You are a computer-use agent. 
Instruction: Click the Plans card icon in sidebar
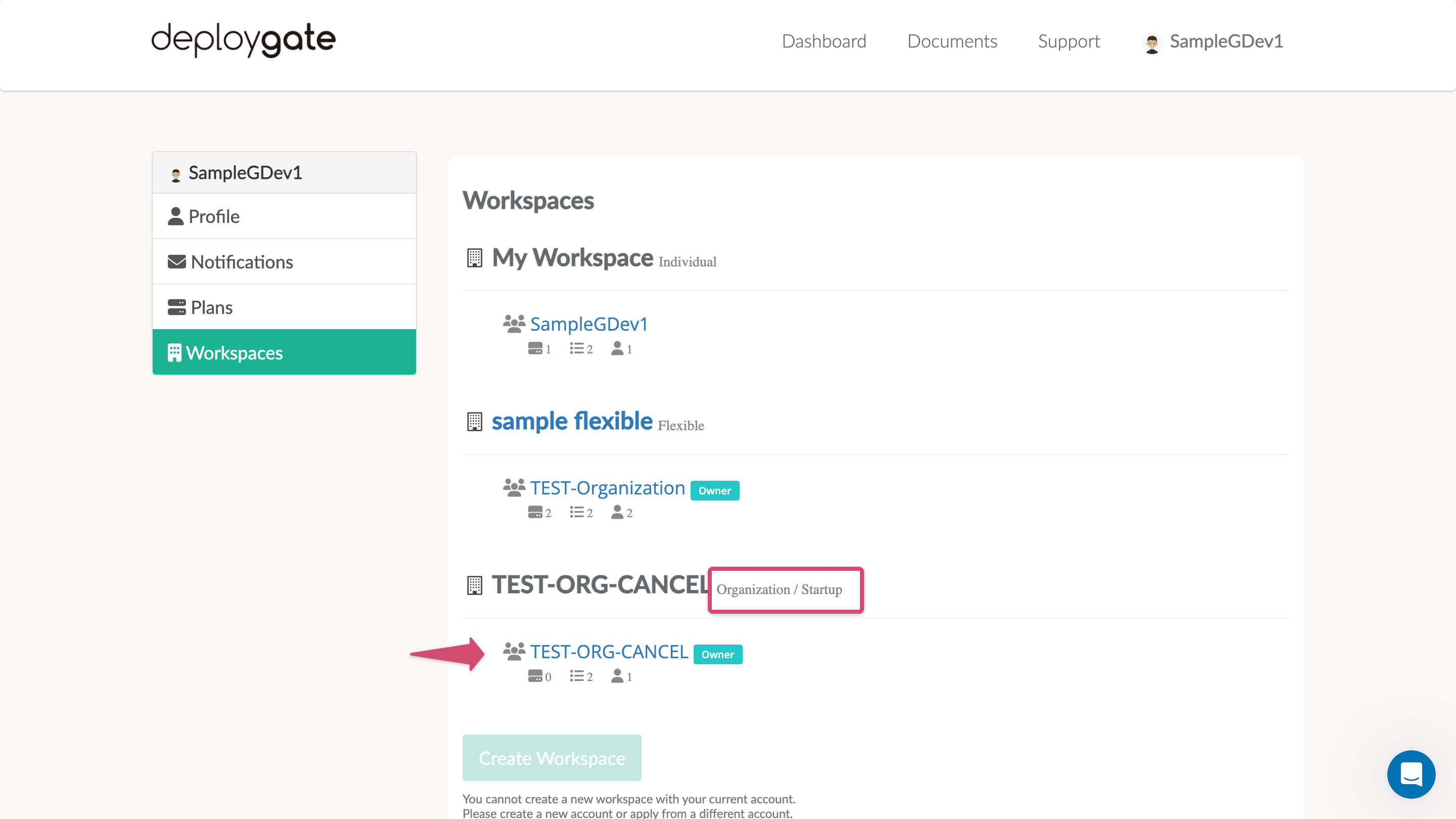pos(177,306)
